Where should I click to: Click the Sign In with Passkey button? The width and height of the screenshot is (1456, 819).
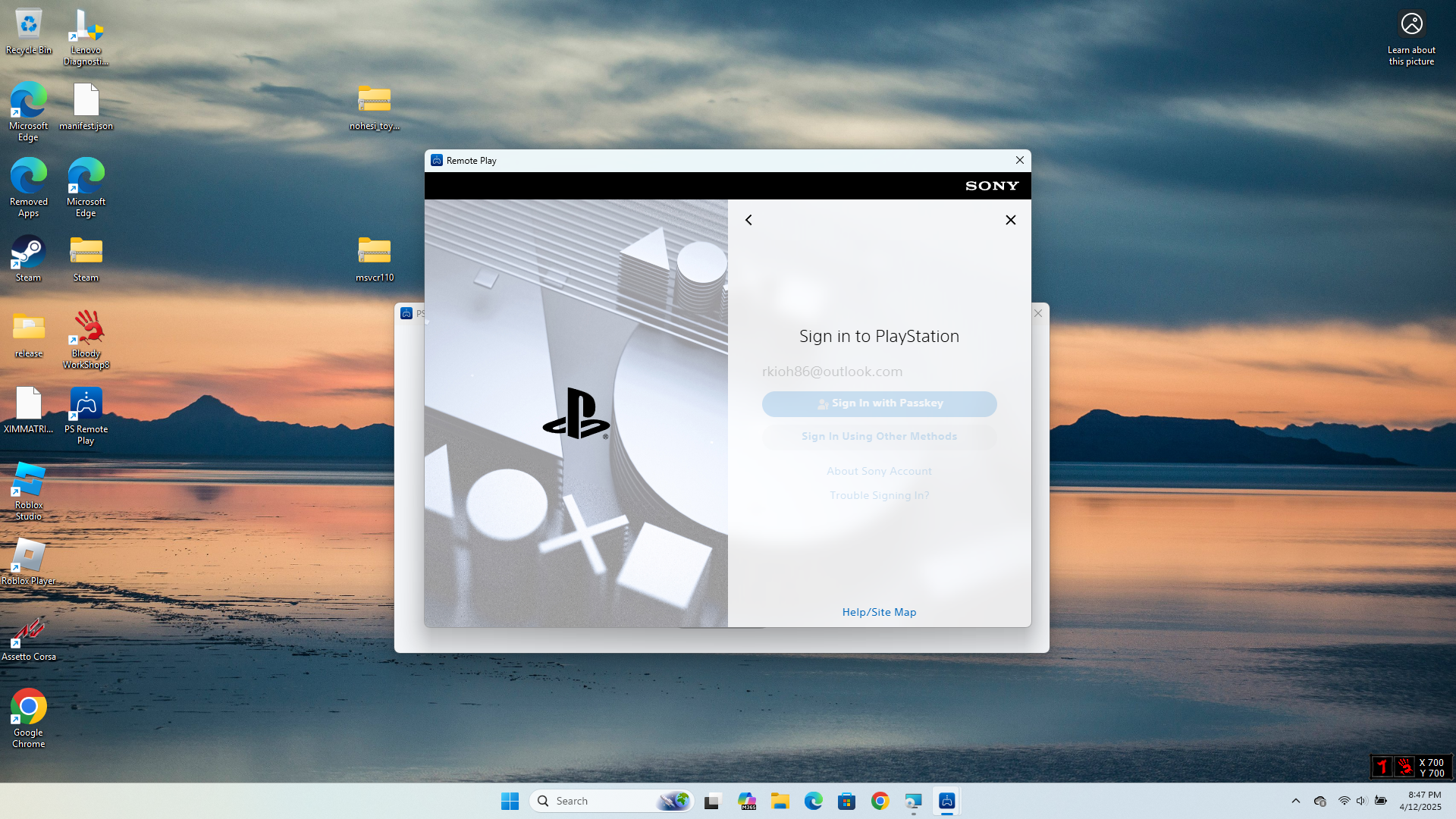(879, 403)
